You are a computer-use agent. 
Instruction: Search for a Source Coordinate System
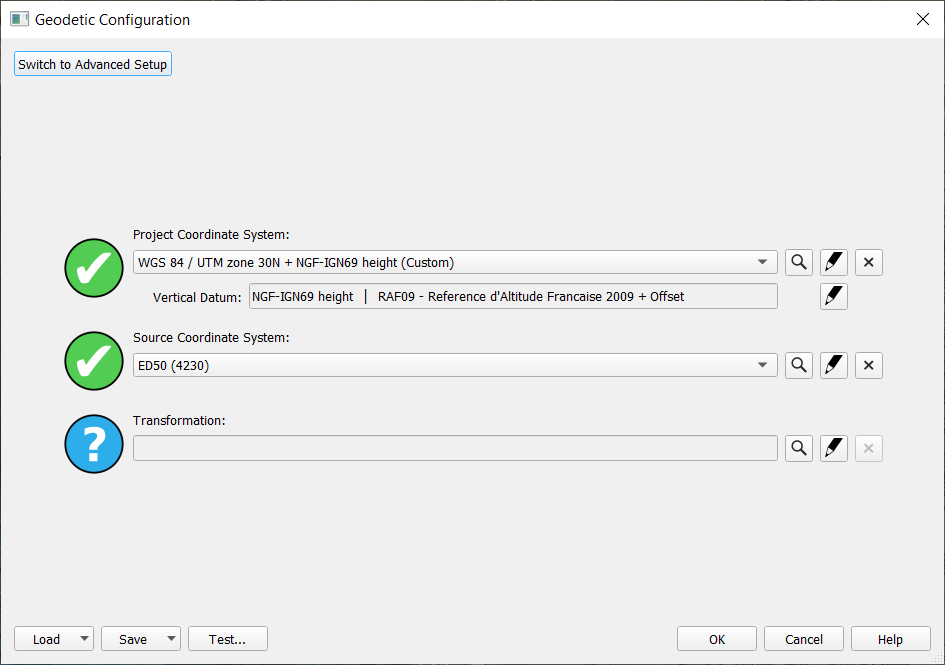[798, 365]
